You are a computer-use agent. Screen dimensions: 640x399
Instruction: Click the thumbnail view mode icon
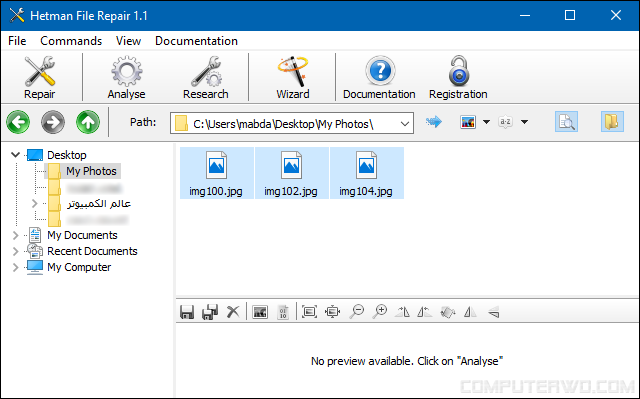468,122
